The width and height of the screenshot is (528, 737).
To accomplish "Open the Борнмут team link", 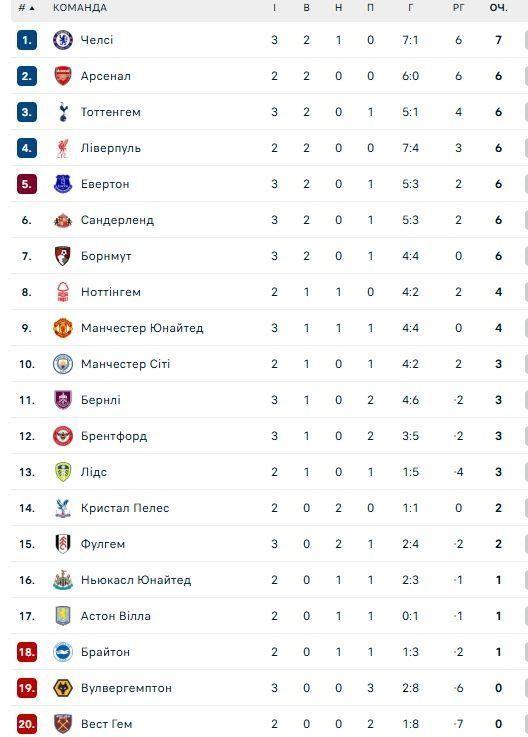I will pyautogui.click(x=106, y=256).
